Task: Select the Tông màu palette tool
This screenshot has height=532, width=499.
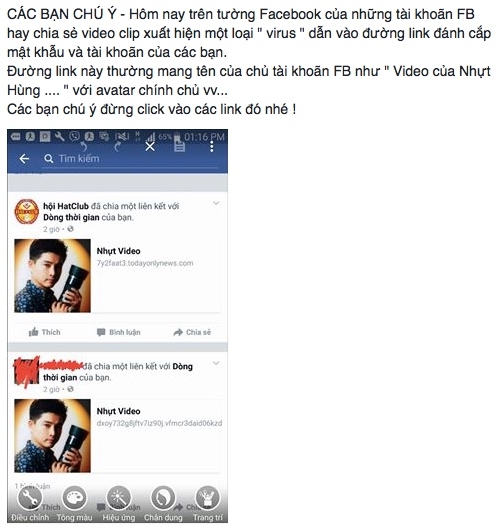Action: (x=74, y=504)
